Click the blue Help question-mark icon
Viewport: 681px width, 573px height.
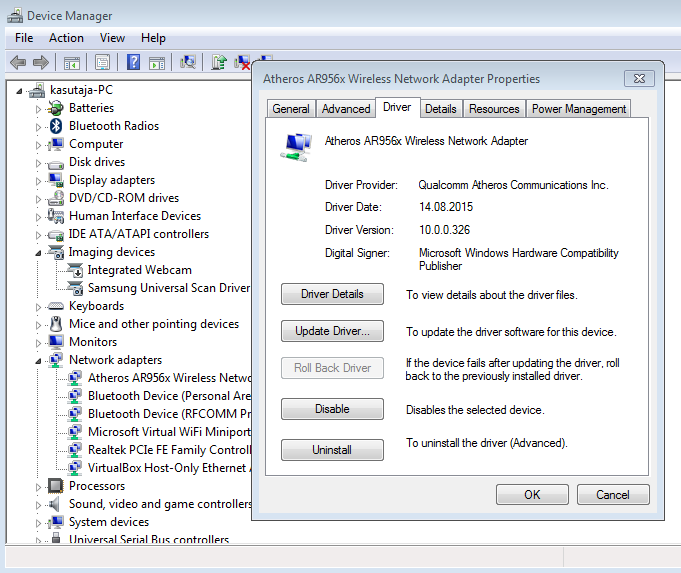pos(133,63)
